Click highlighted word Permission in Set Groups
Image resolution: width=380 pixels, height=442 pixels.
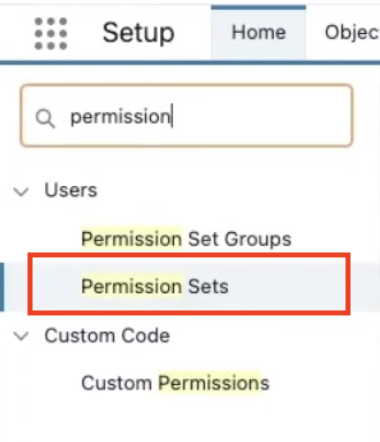(132, 239)
